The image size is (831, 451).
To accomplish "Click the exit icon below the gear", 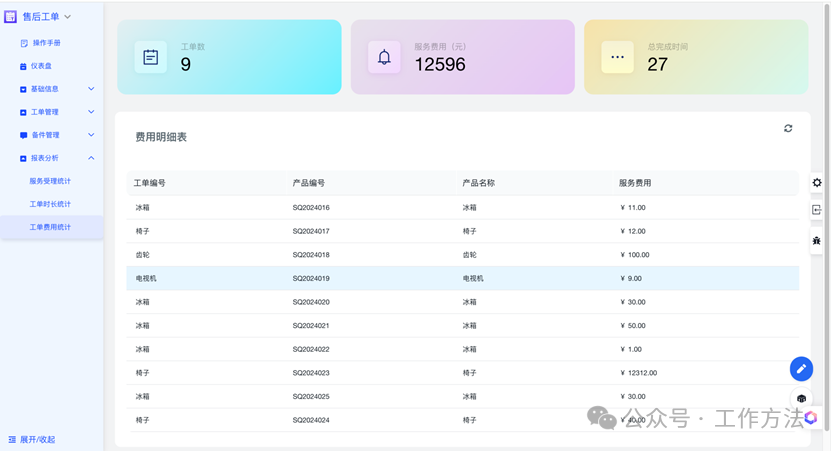I will click(x=817, y=210).
